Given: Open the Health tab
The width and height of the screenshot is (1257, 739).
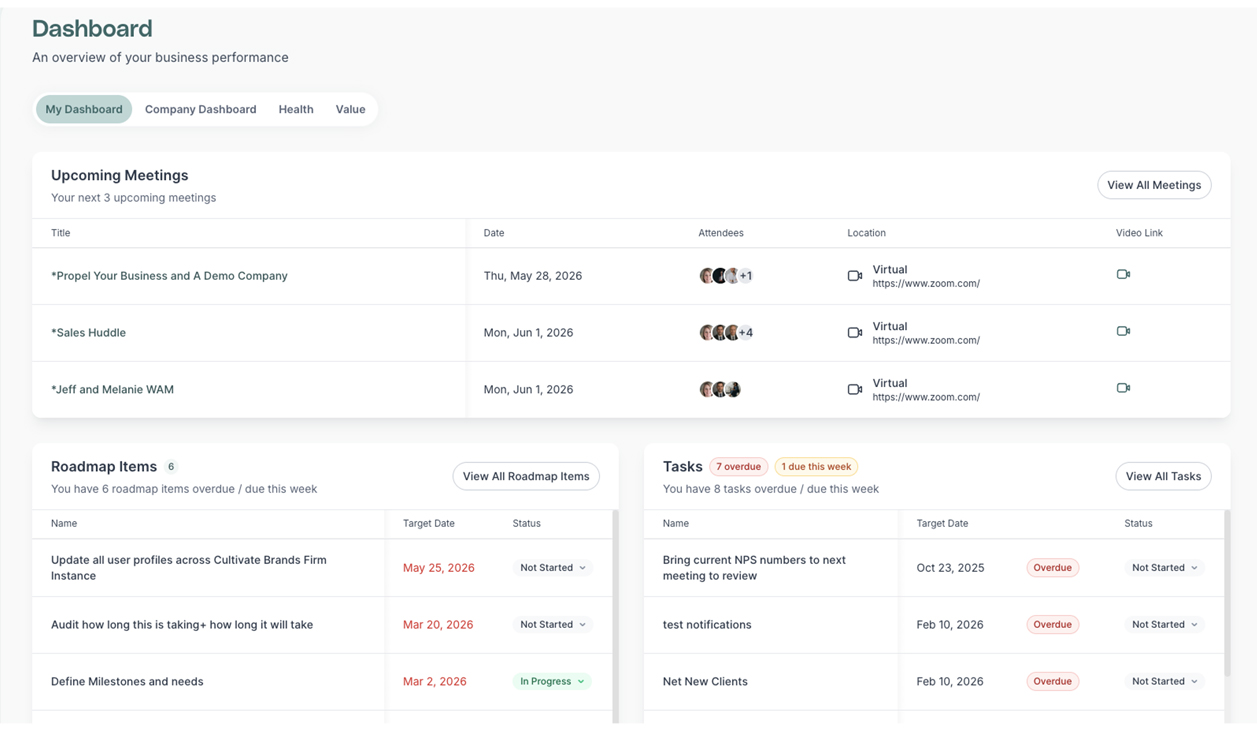Looking at the screenshot, I should point(296,109).
